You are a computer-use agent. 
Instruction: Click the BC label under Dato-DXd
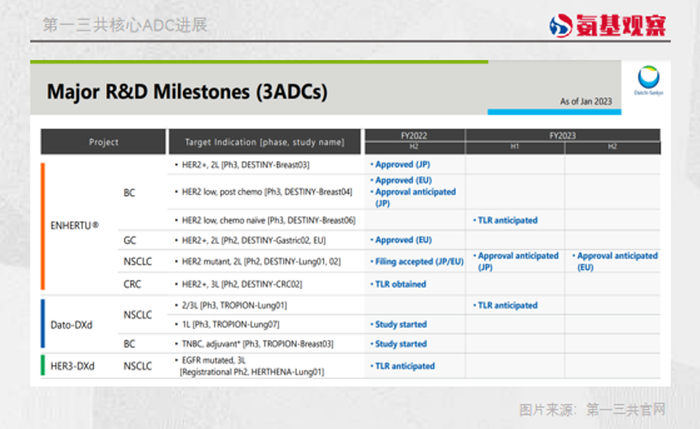(129, 344)
